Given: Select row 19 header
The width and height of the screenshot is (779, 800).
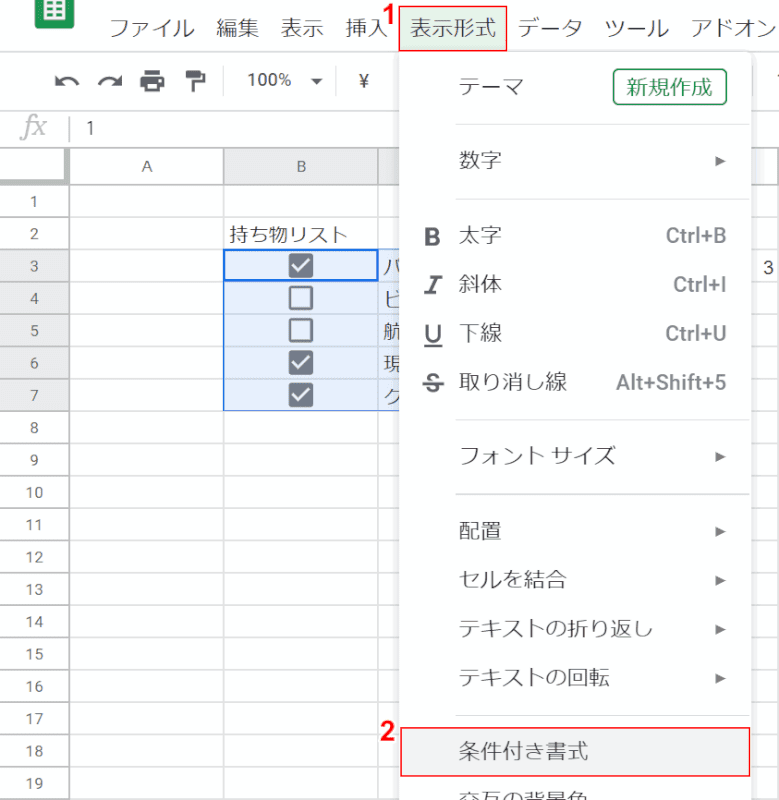Looking at the screenshot, I should click(34, 783).
